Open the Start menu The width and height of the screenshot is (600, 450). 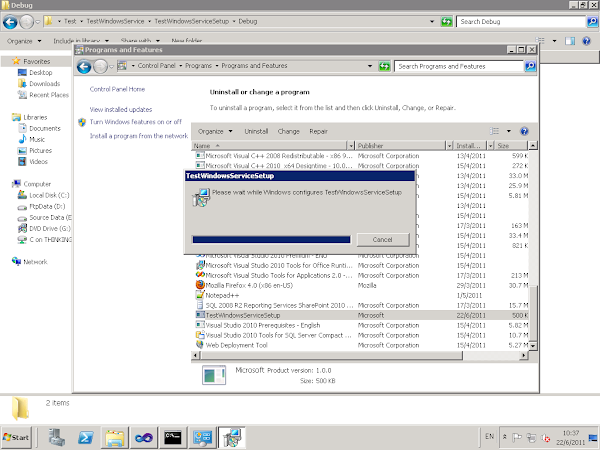(x=16, y=437)
